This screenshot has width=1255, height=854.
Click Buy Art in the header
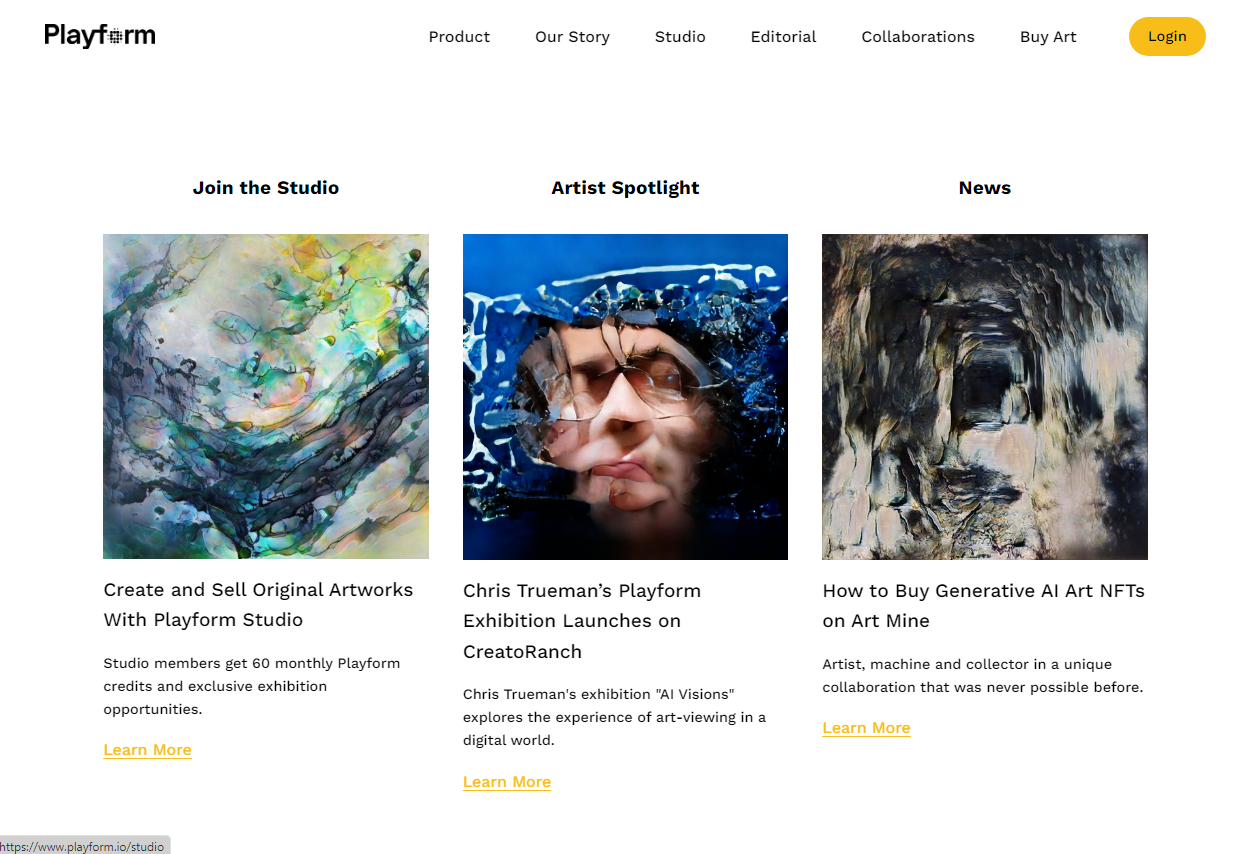1048,37
